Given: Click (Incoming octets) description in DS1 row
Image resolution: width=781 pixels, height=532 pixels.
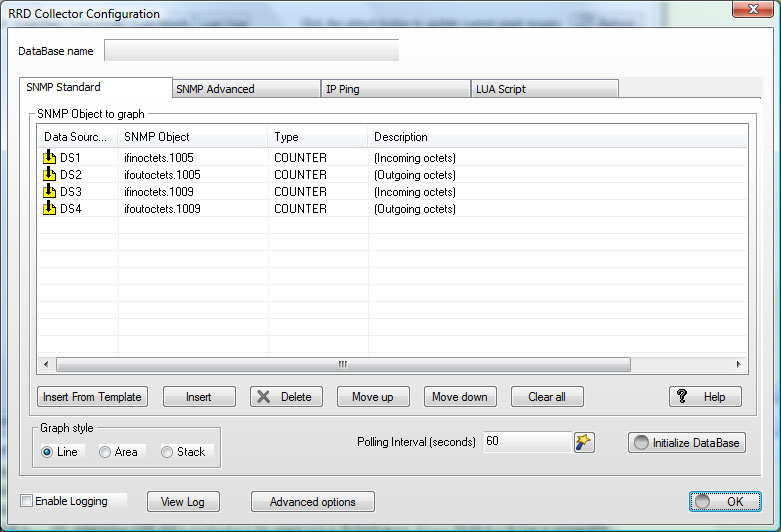Looking at the screenshot, I should click(415, 158).
